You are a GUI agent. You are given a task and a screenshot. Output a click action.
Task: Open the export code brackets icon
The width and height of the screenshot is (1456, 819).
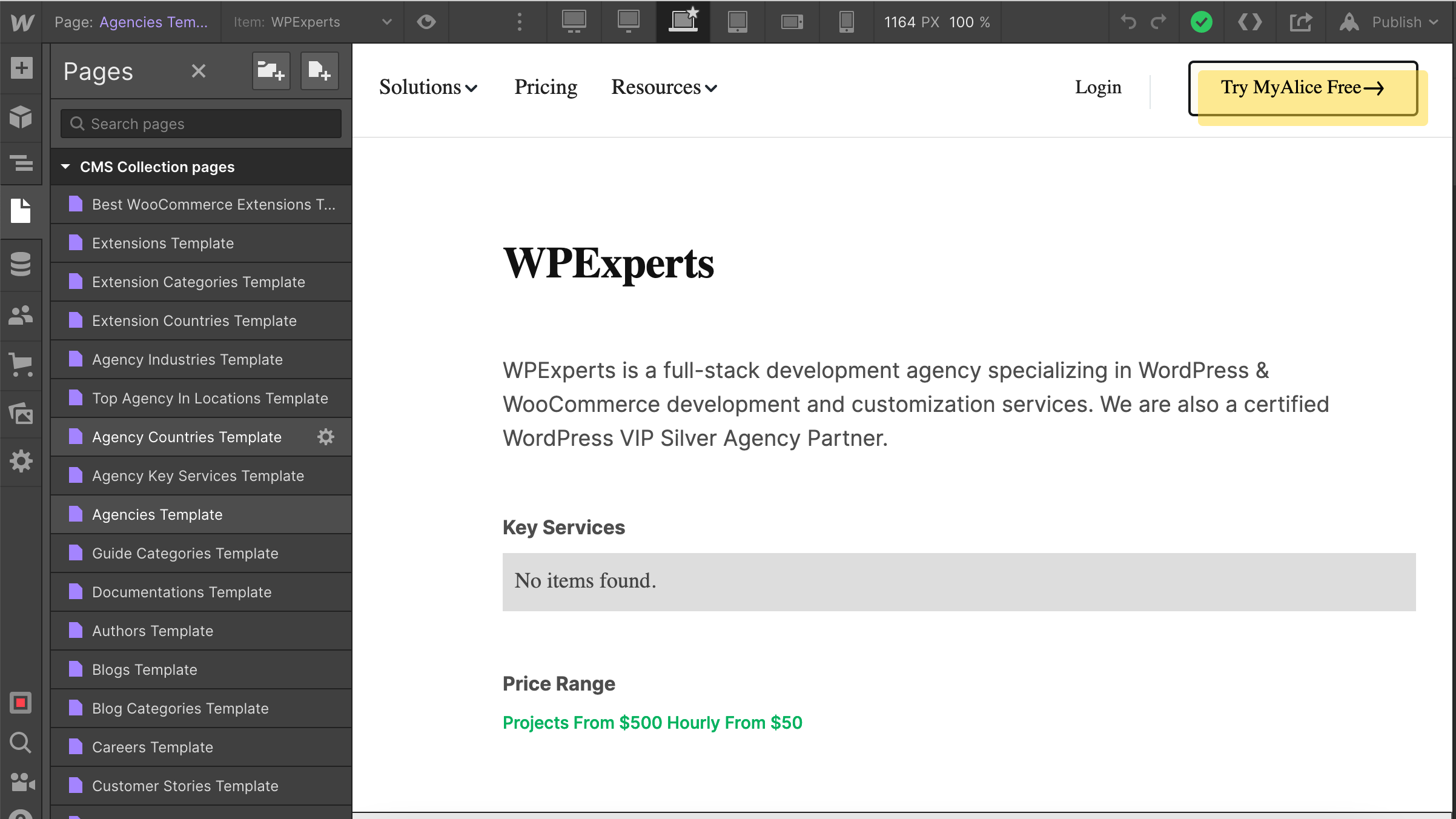click(1250, 22)
